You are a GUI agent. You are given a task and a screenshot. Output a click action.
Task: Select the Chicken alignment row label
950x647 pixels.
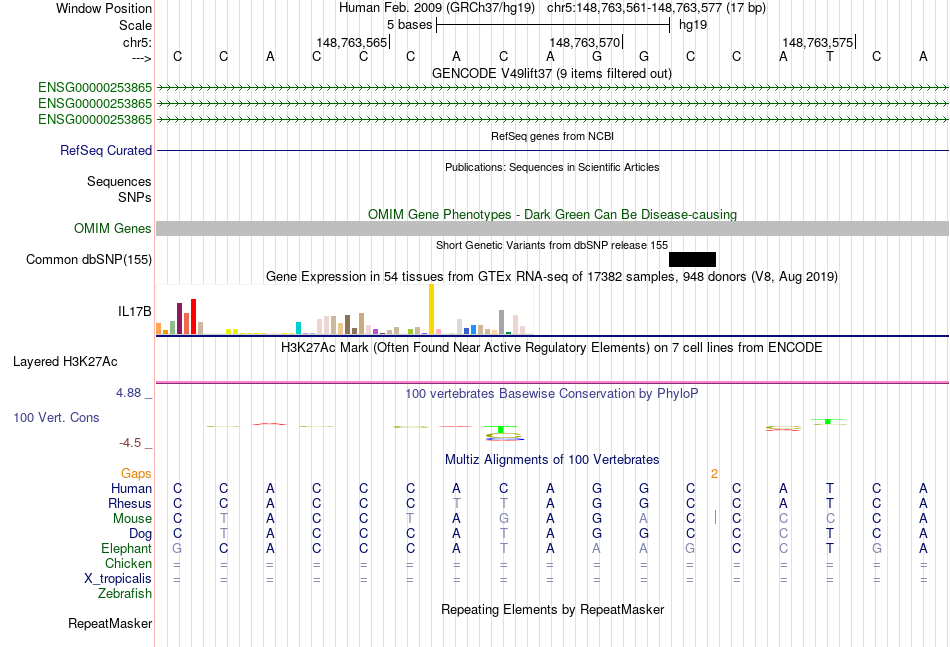[128, 563]
